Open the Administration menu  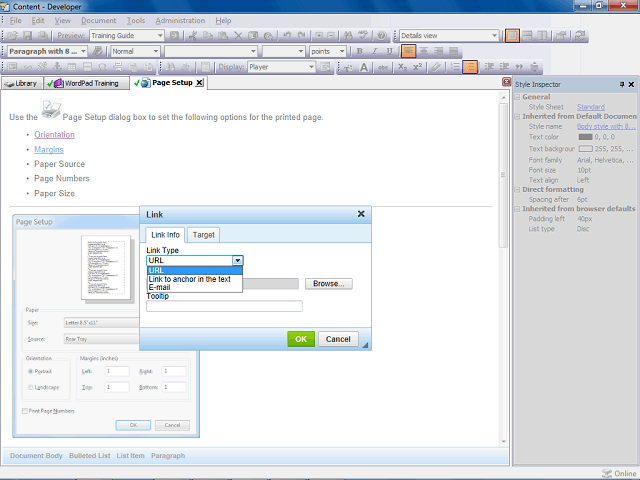(x=180, y=20)
